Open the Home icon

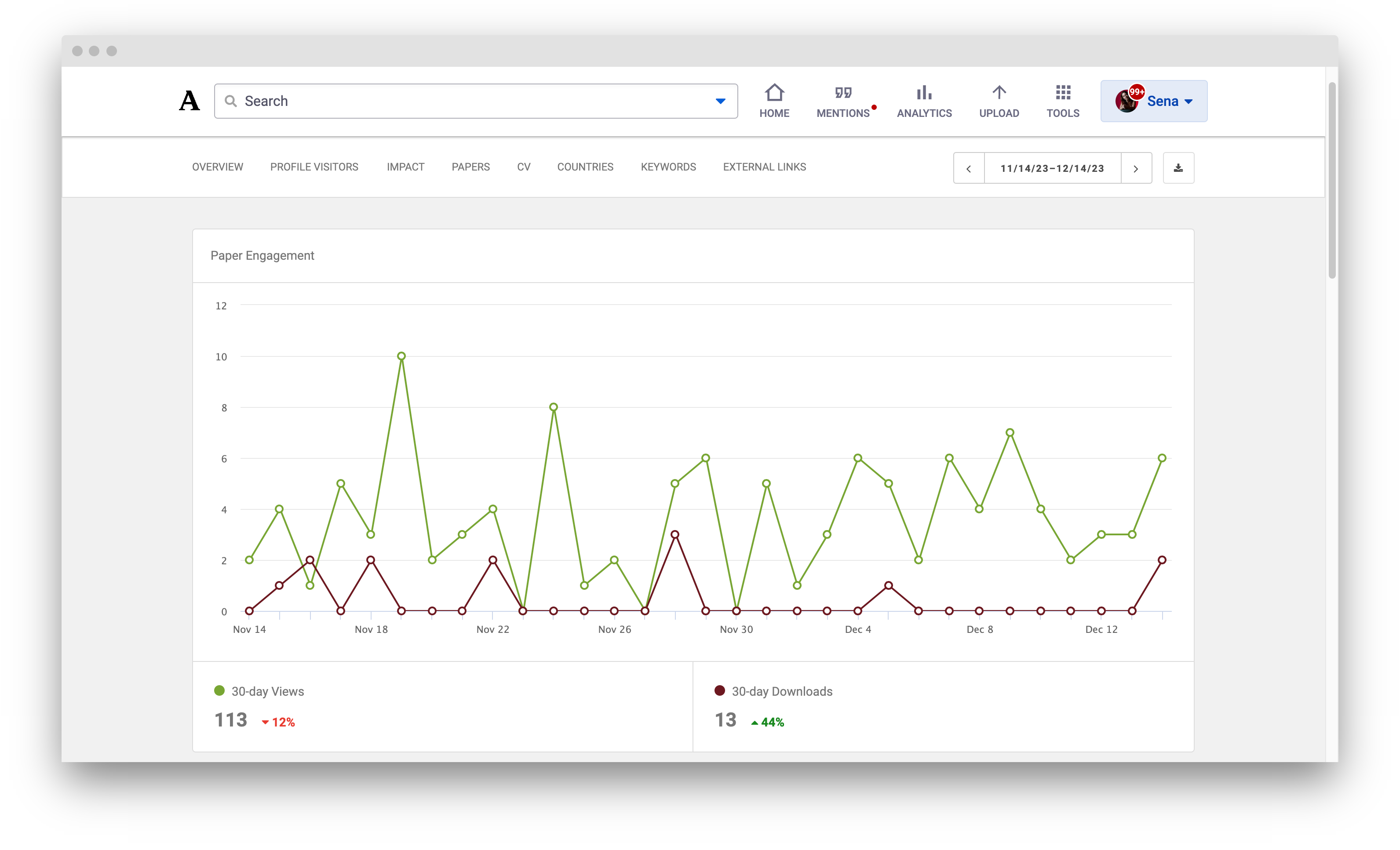point(774,93)
